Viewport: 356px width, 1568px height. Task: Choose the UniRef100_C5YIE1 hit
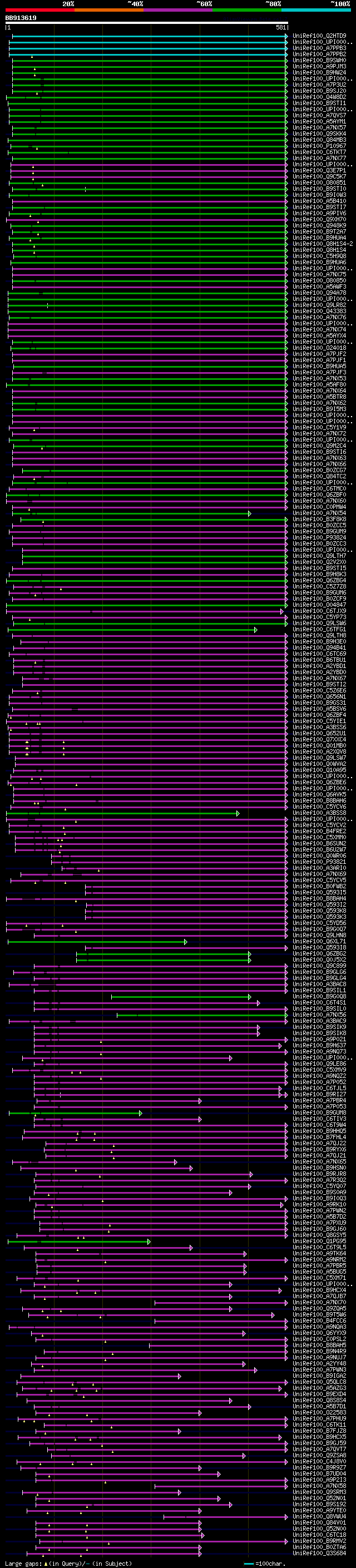pos(319,722)
